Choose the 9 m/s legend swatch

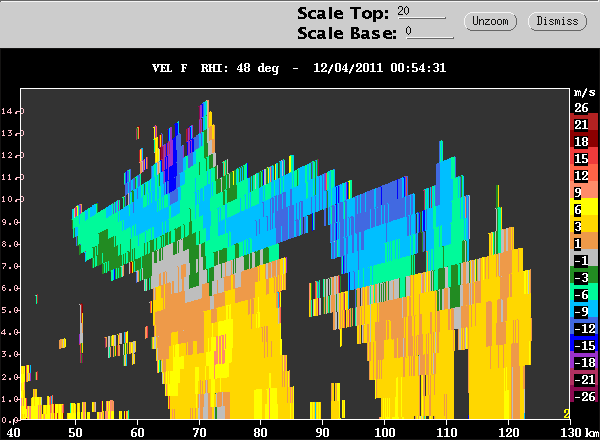point(580,192)
